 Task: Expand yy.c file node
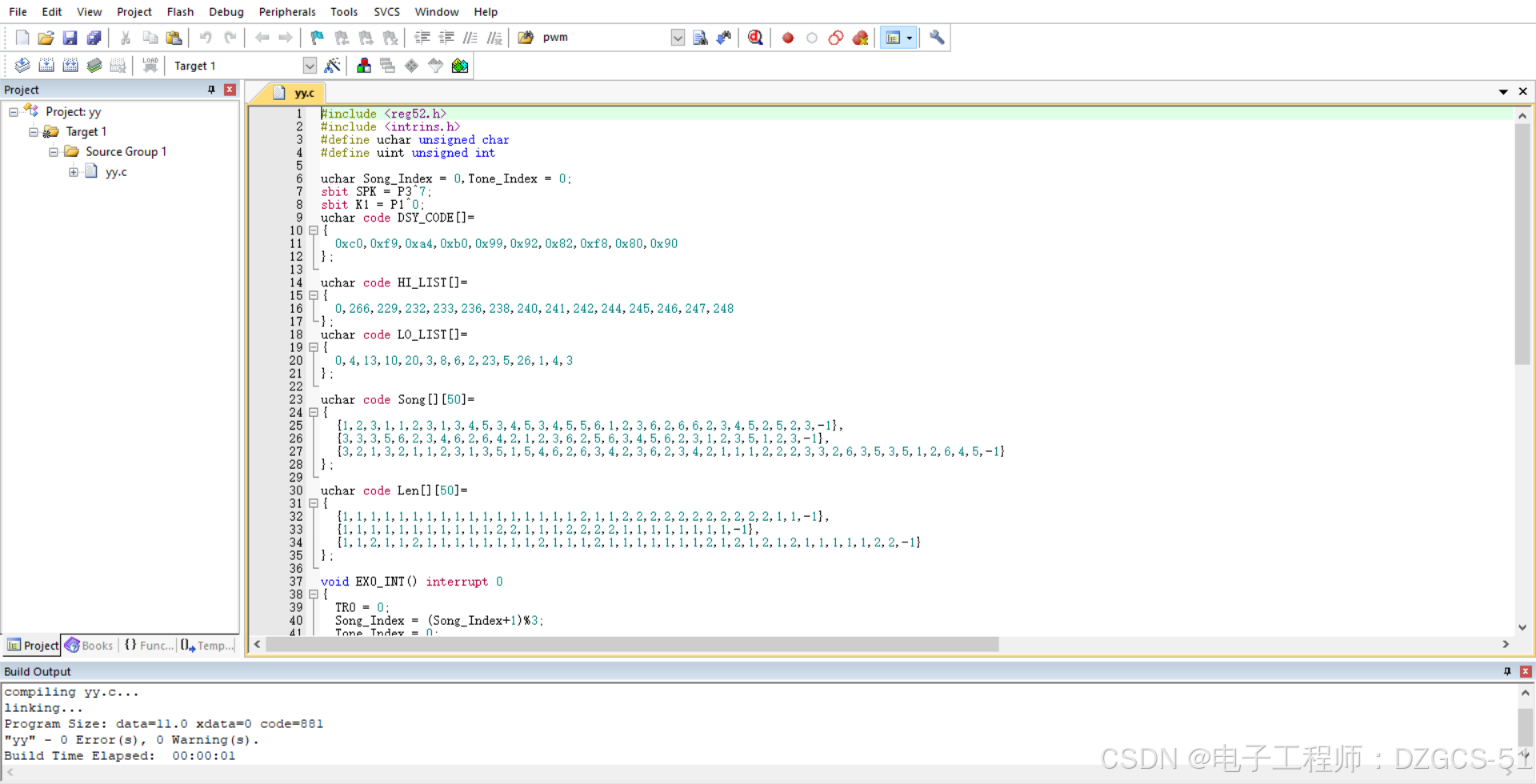(74, 172)
